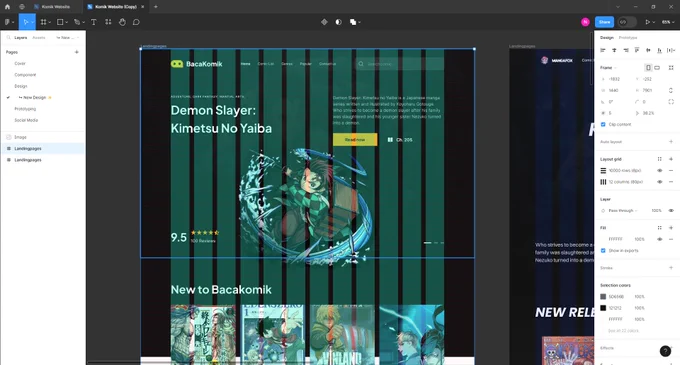The image size is (680, 365).
Task: Select the Prototyping page
Action: tap(25, 109)
